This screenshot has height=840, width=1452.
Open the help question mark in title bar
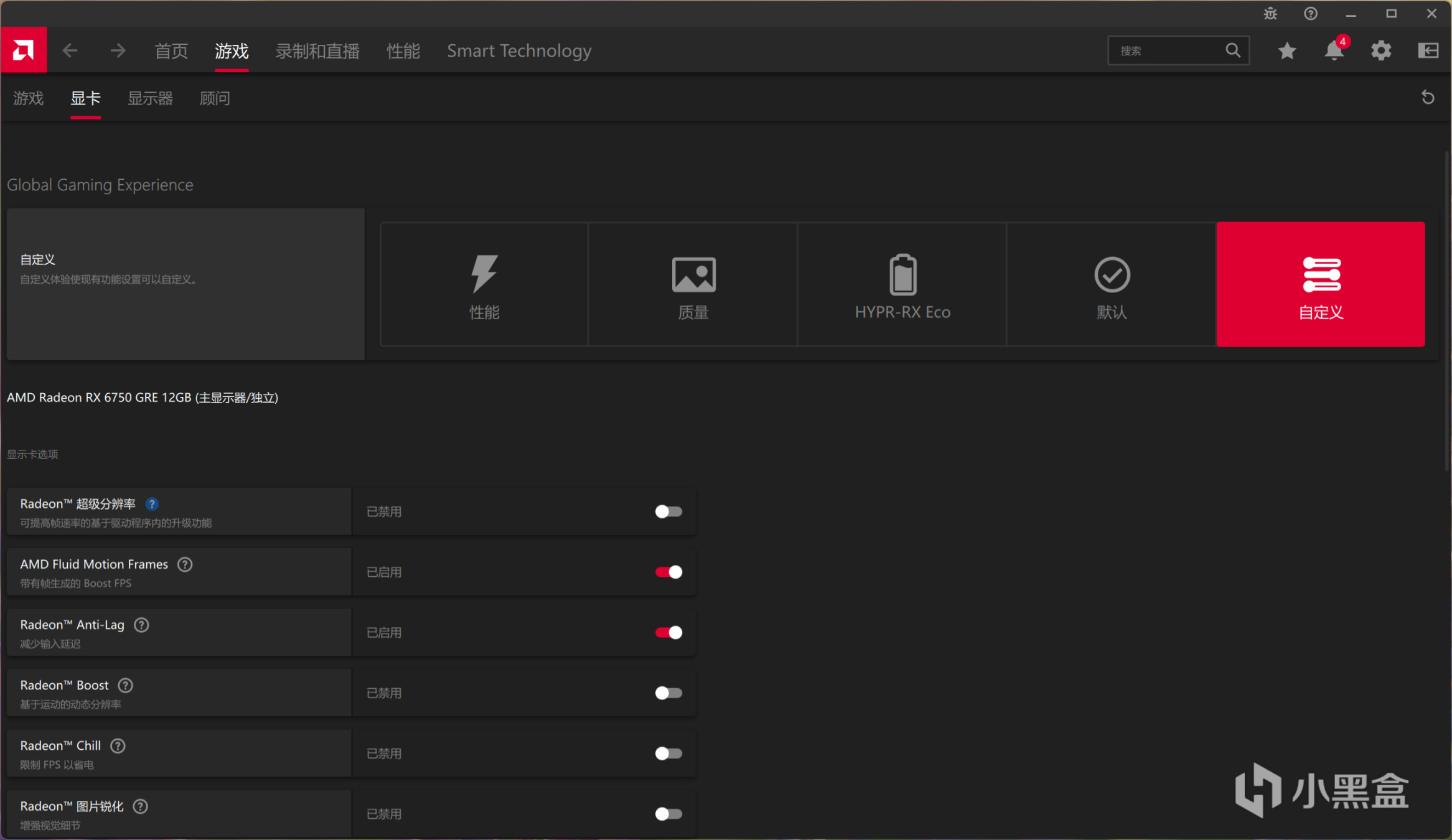(1311, 14)
